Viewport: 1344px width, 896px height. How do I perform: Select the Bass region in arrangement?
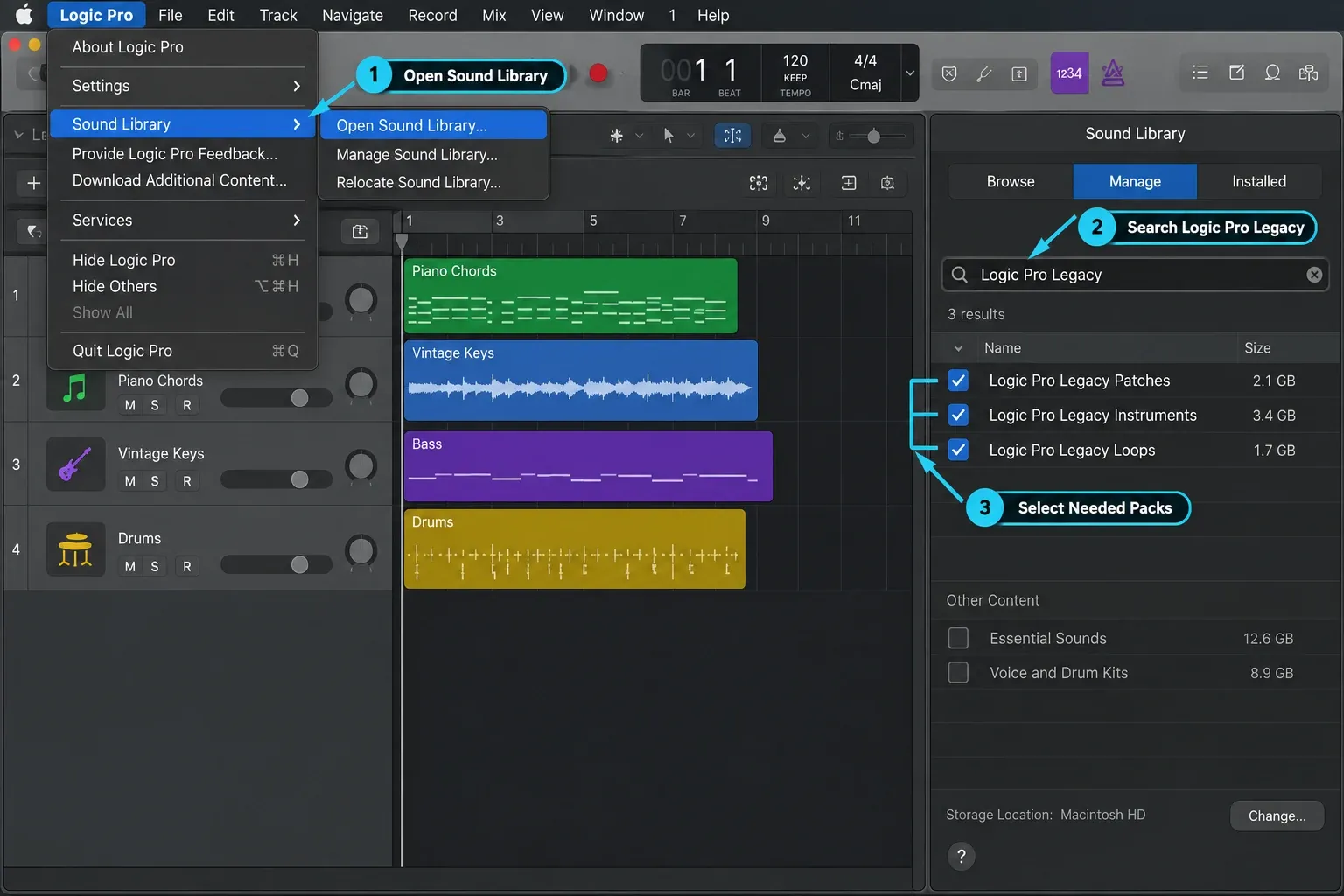pyautogui.click(x=588, y=466)
